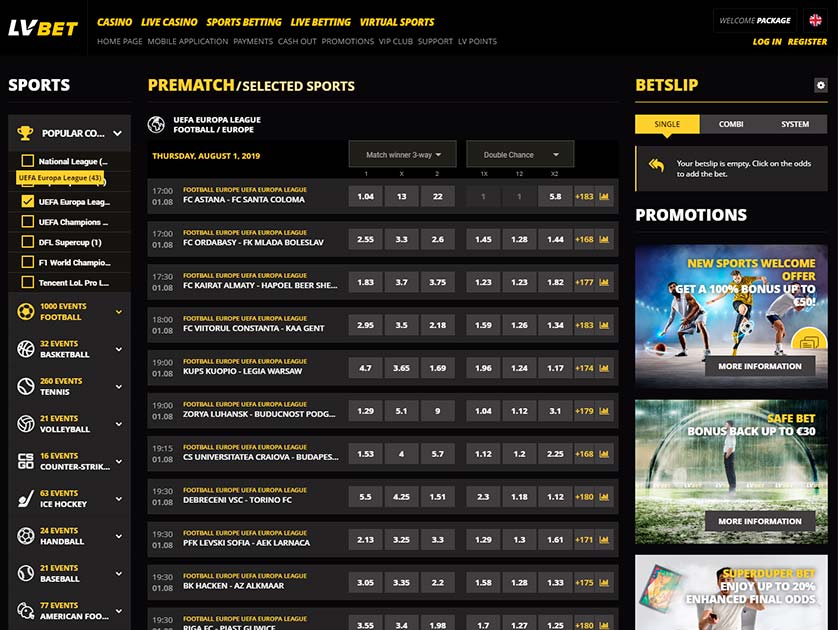Viewport: 838px width, 630px height.
Task: Open the Match winner 3-way dropdown
Action: point(402,154)
